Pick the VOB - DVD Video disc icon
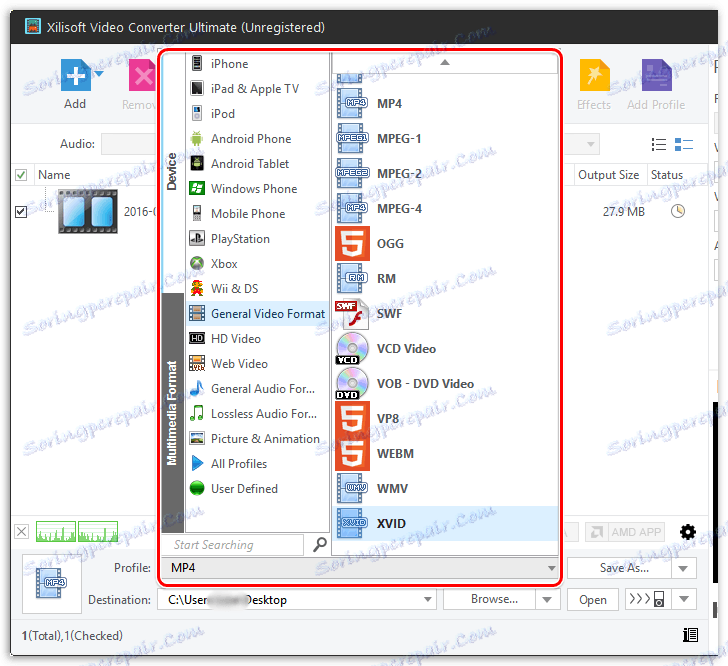The width and height of the screenshot is (728, 666). pos(351,384)
